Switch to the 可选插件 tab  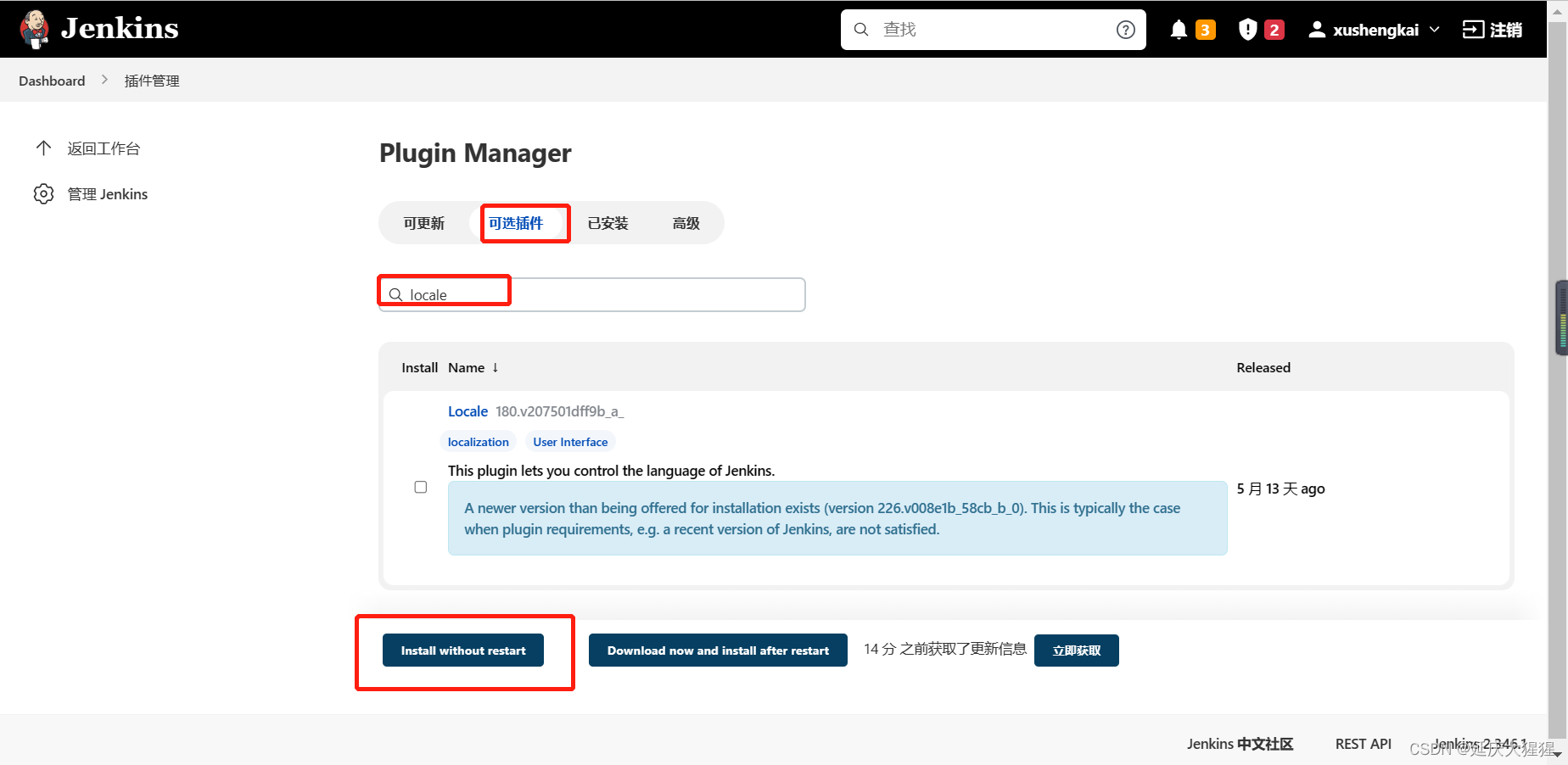516,223
